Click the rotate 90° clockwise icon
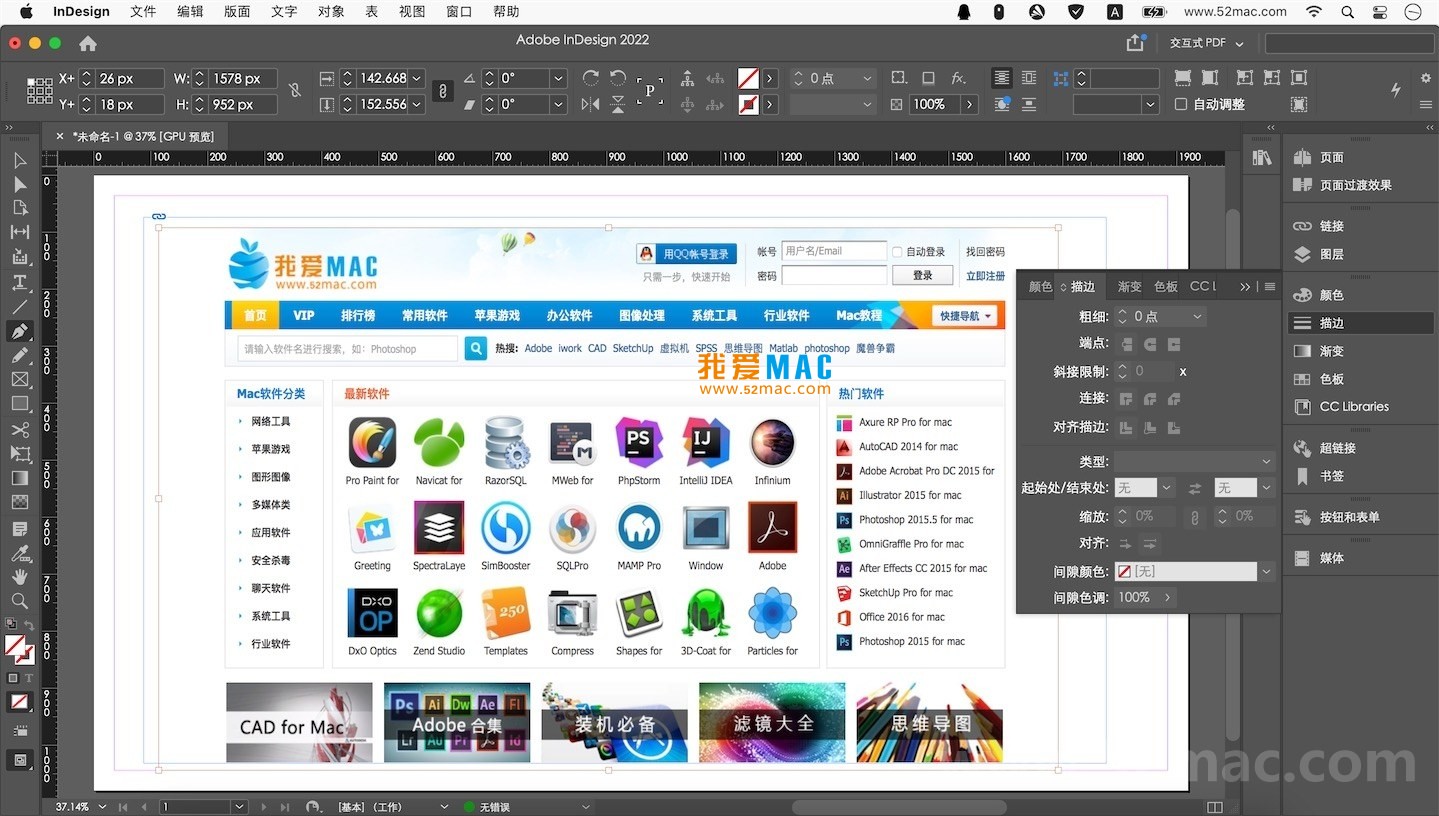 point(591,78)
